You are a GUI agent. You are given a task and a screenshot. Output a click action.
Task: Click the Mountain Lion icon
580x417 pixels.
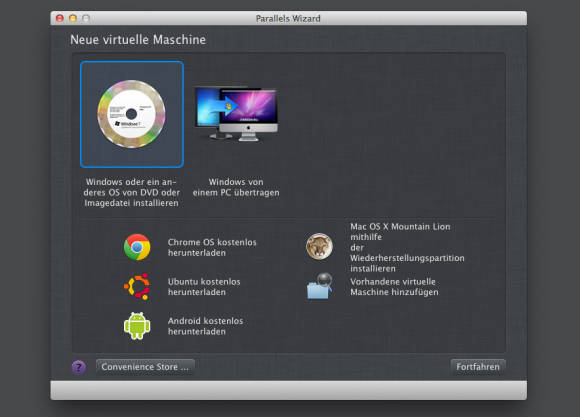[319, 246]
